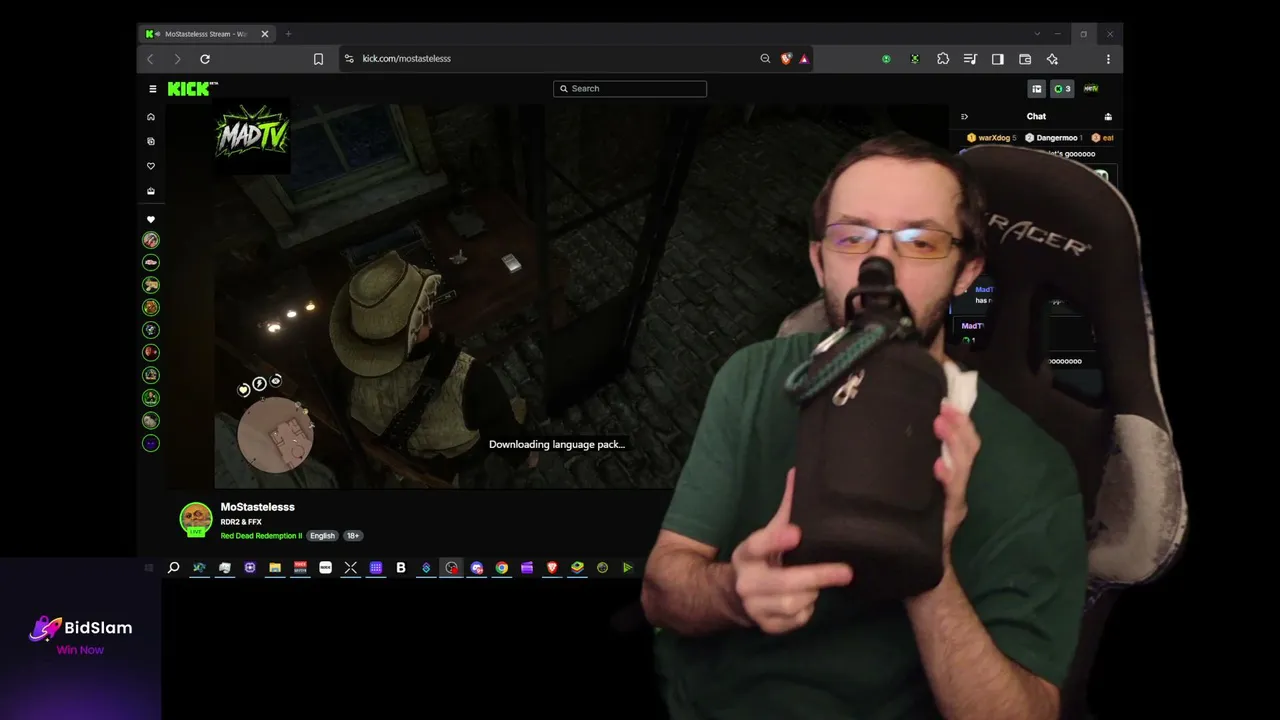This screenshot has width=1280, height=720.
Task: Bookmark this page with the bookmark icon
Action: (x=318, y=59)
